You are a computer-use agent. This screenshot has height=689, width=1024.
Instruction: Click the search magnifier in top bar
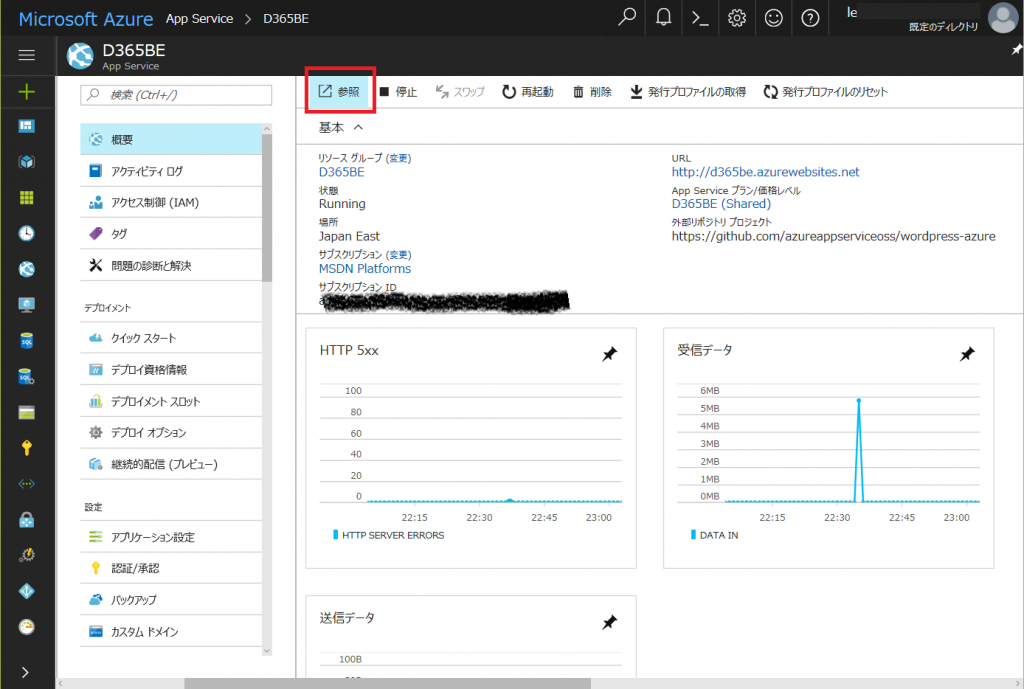627,18
